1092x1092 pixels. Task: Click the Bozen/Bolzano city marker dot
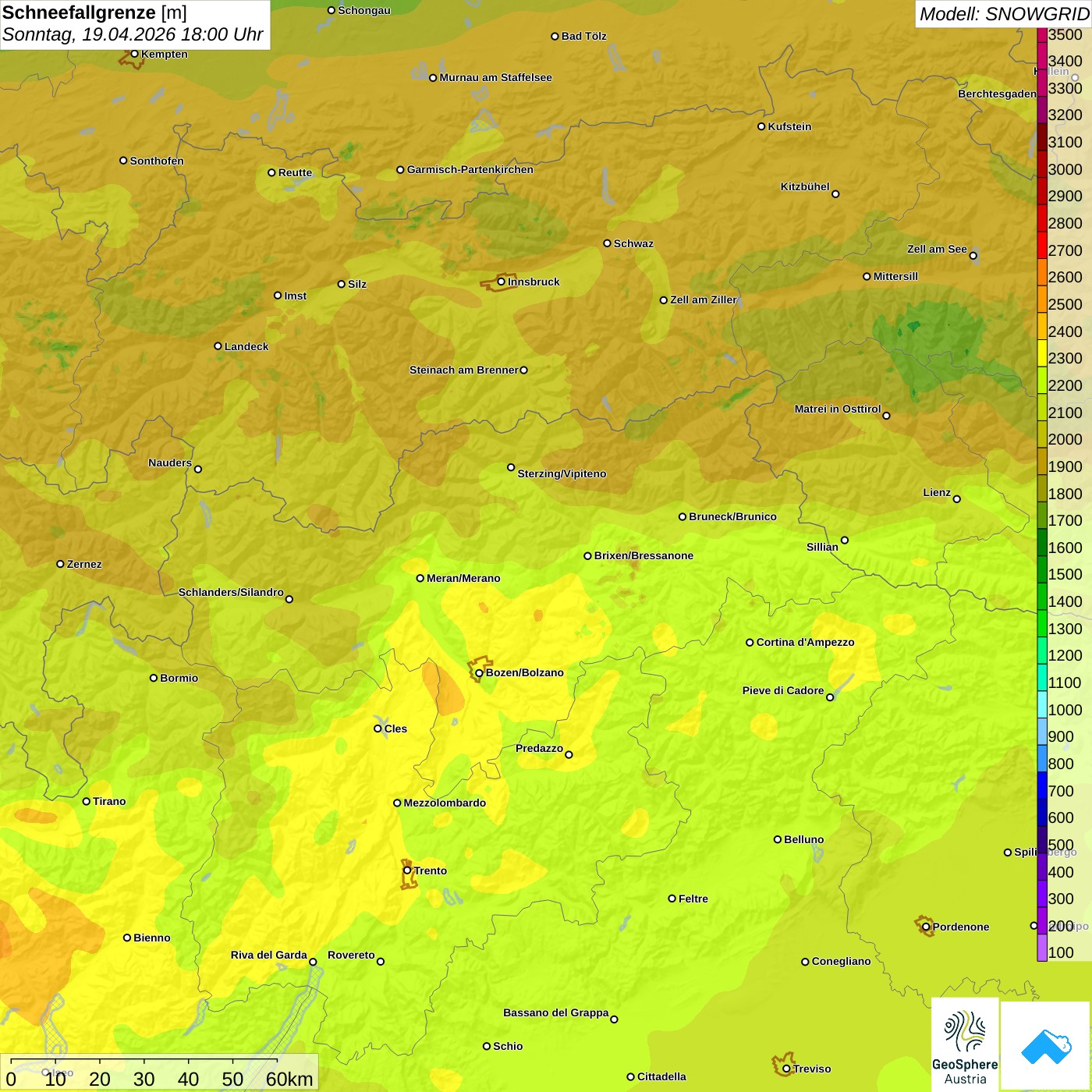coord(479,672)
